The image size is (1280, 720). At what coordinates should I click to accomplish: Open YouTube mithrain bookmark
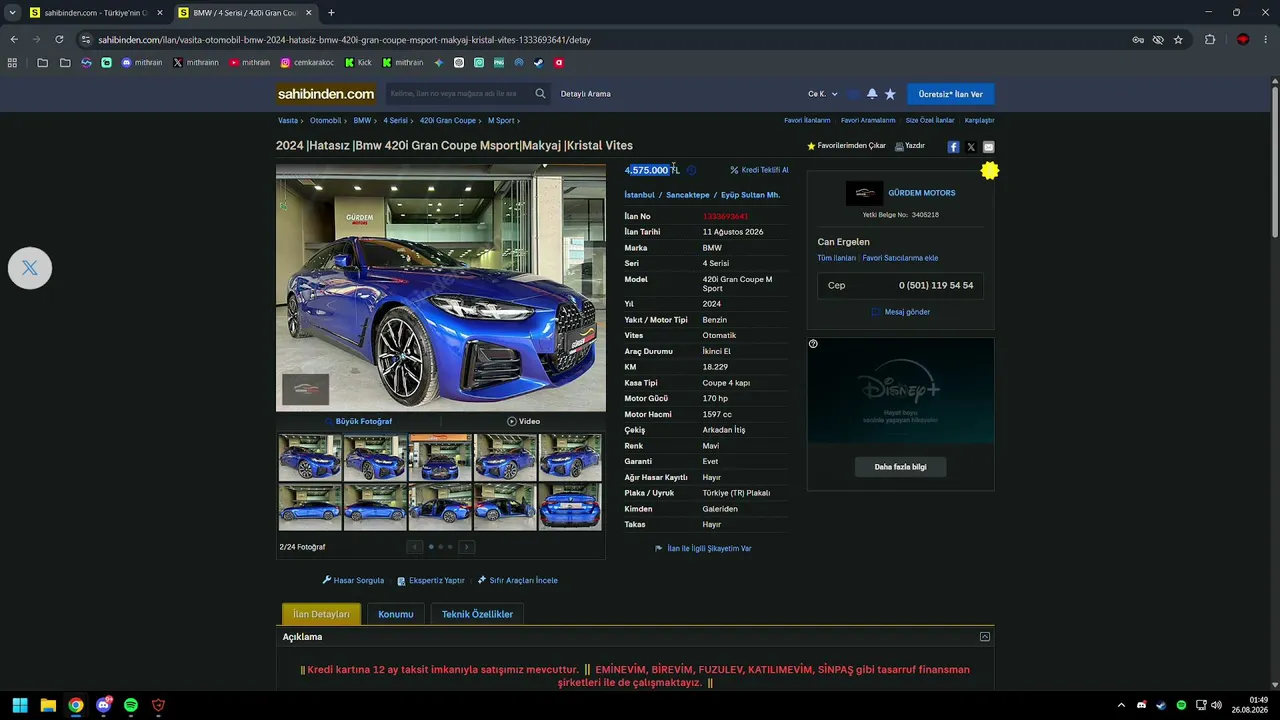pyautogui.click(x=249, y=62)
